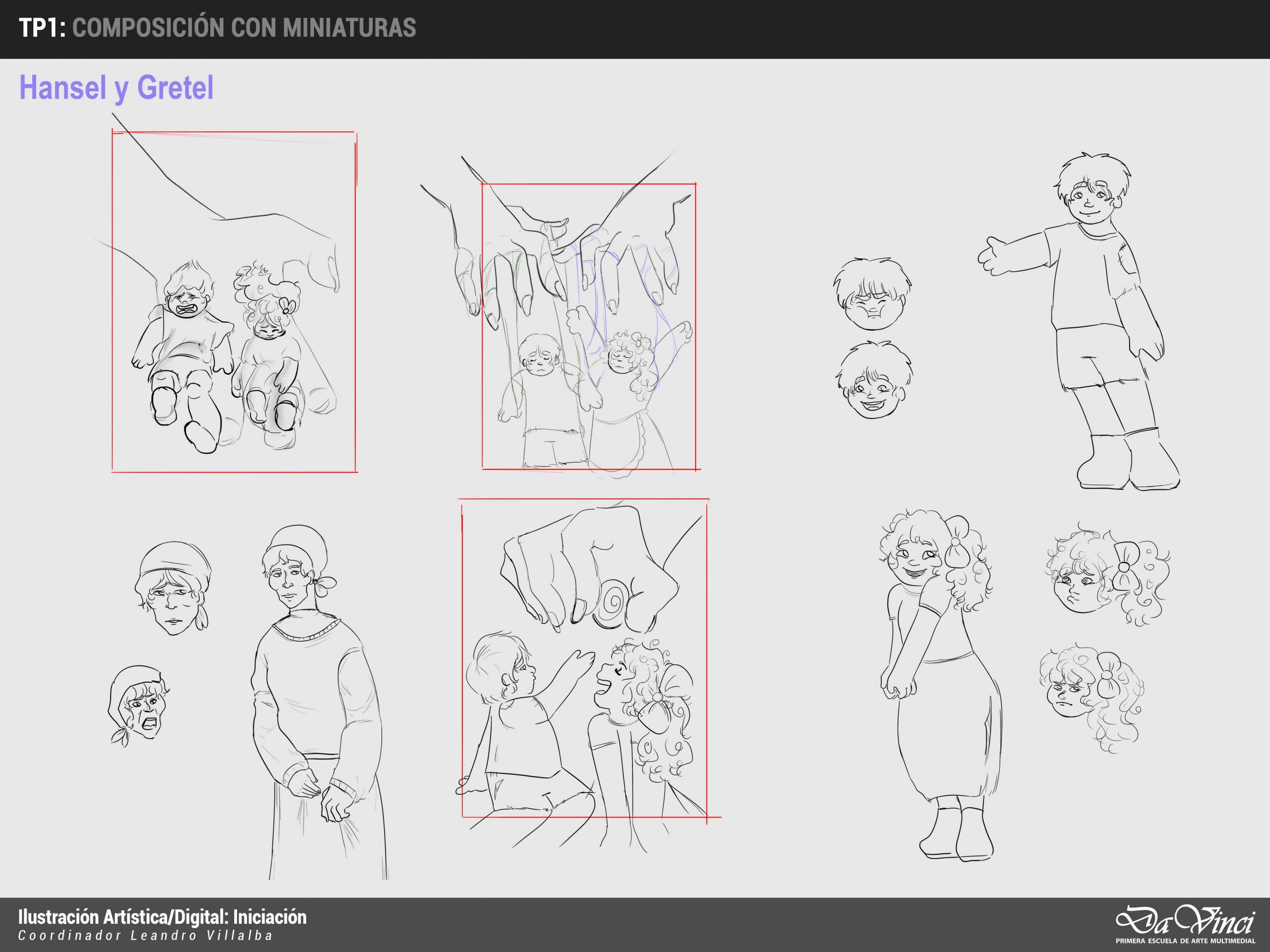Image resolution: width=1270 pixels, height=952 pixels.
Task: Open the thumbnail of children dangling from hand
Action: 234,302
